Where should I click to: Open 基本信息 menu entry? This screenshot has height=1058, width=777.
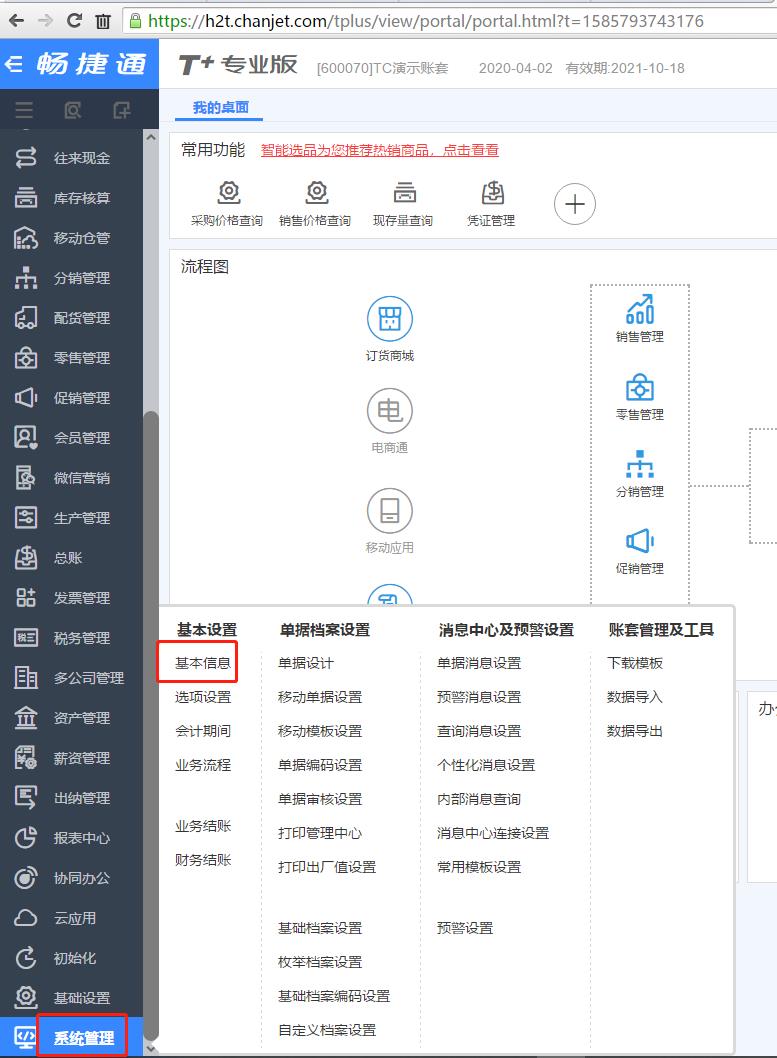coord(203,663)
